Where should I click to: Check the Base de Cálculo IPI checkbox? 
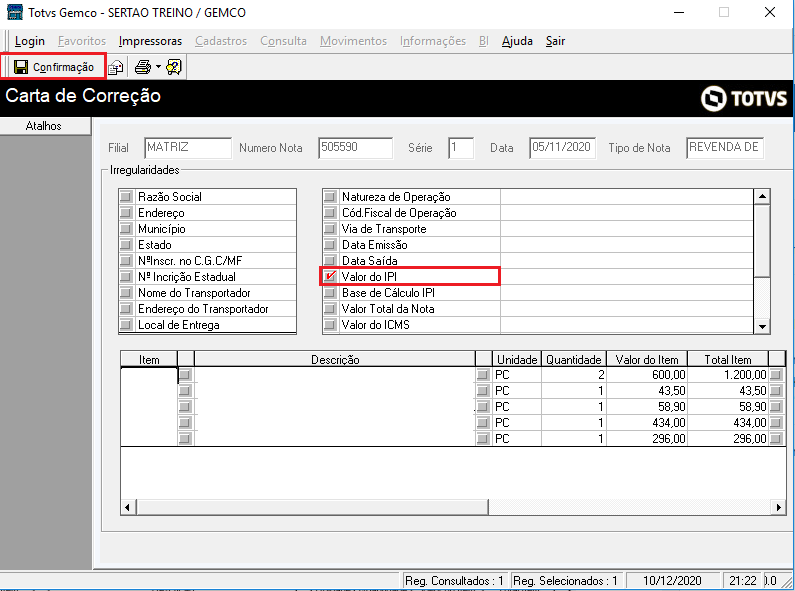coord(330,293)
